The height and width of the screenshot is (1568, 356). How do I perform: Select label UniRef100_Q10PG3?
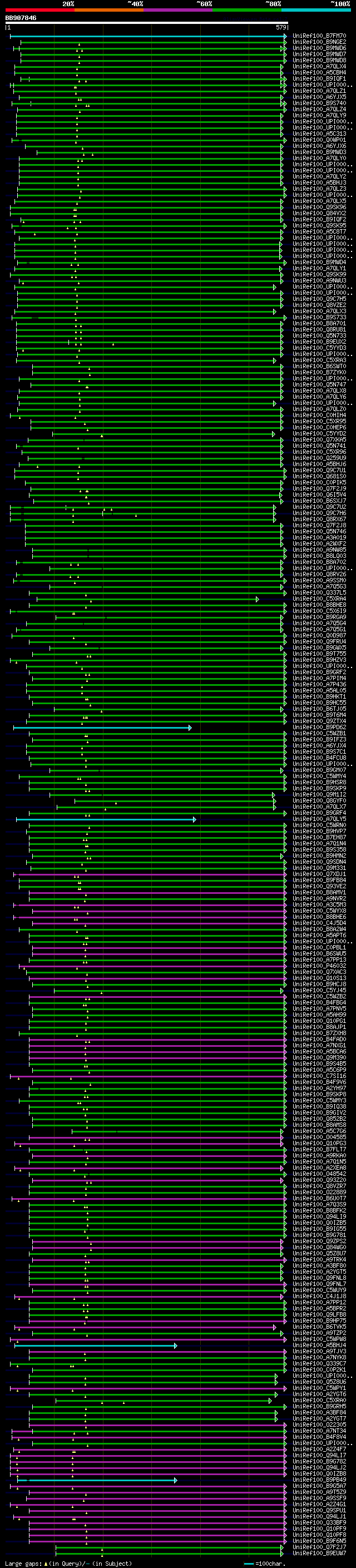[x=319, y=1143]
